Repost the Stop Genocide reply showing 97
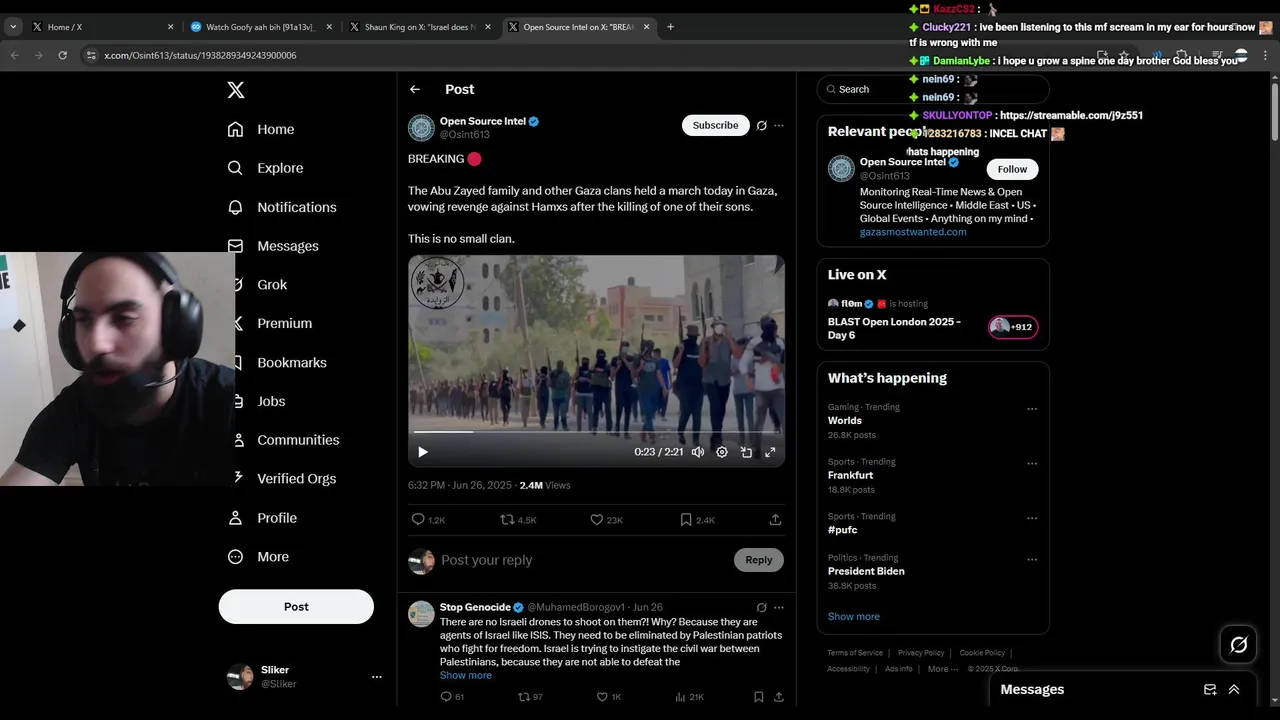 pyautogui.click(x=523, y=697)
